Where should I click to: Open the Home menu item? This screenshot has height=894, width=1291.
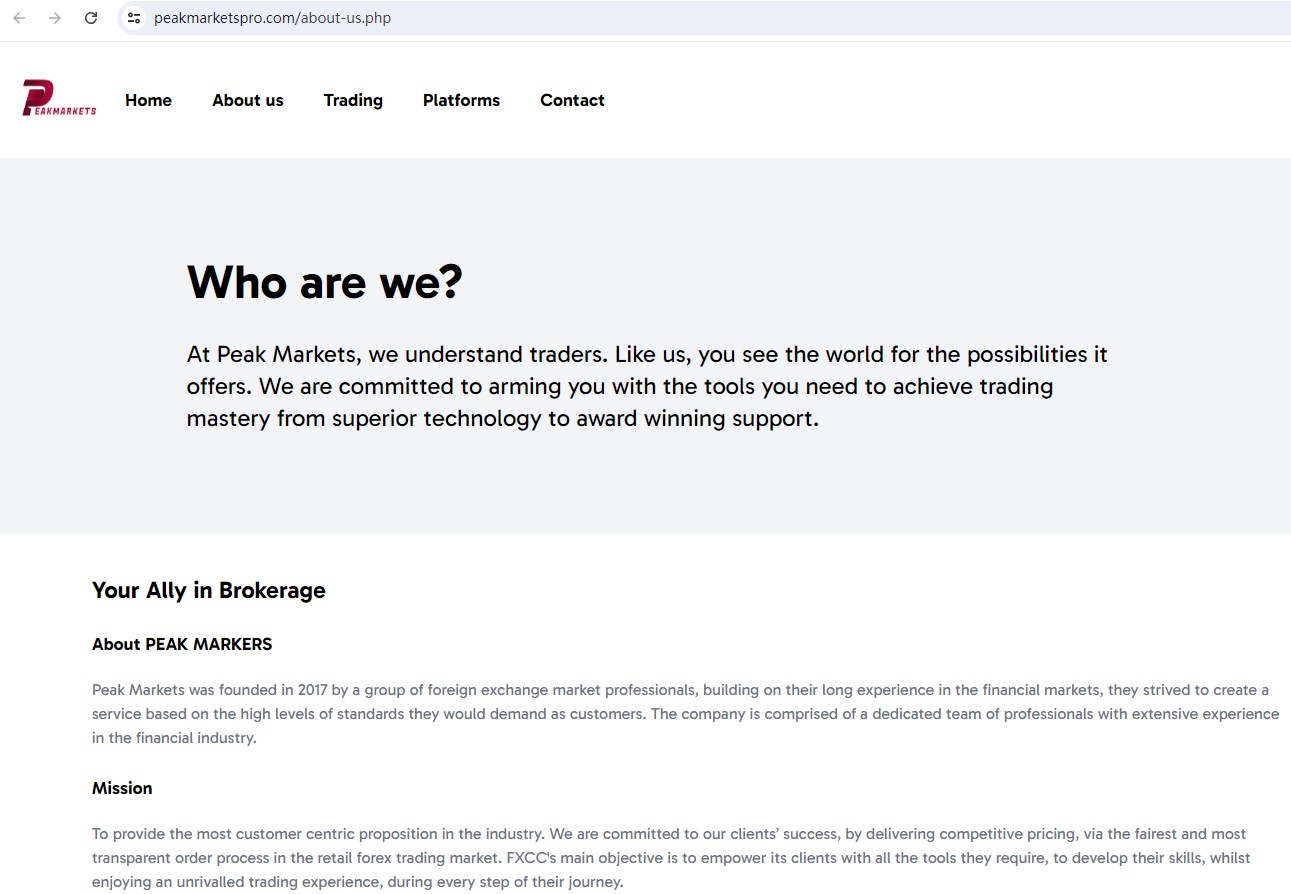click(x=148, y=100)
